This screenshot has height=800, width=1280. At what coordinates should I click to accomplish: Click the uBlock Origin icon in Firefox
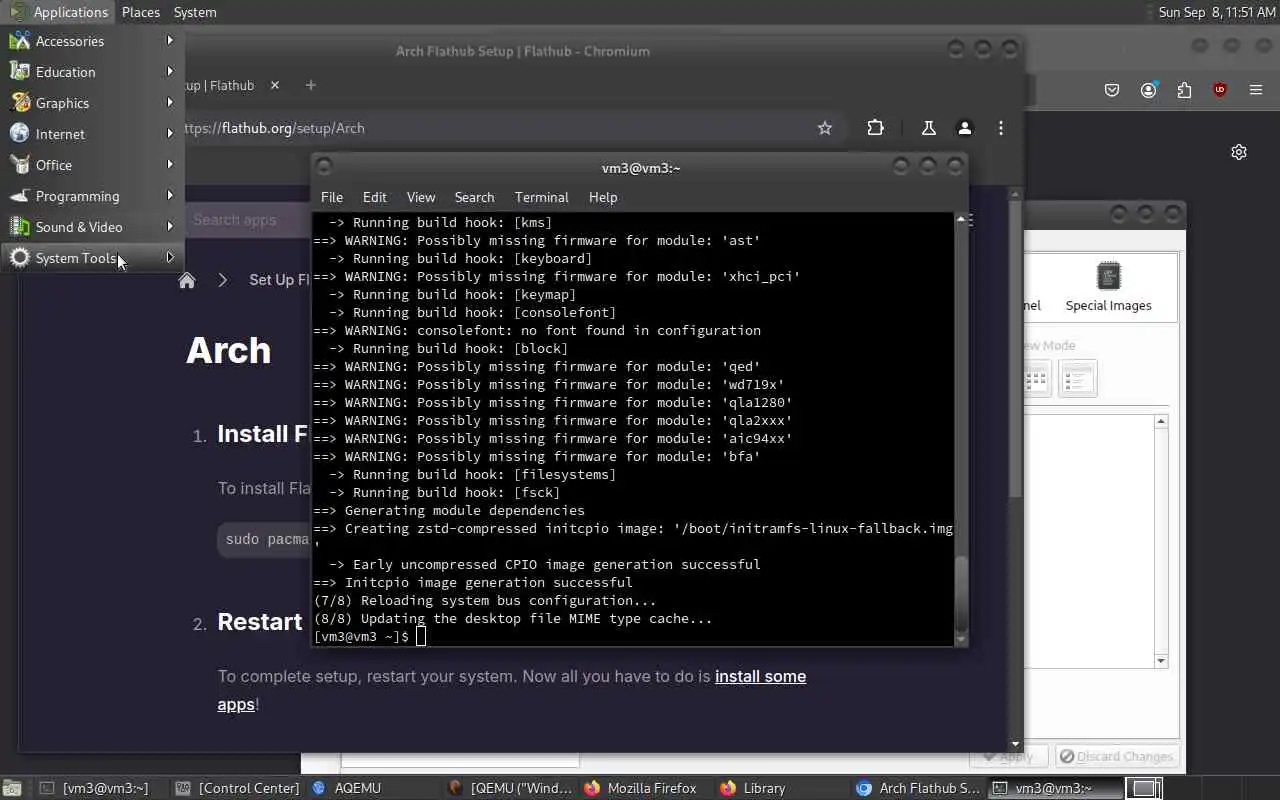(x=1220, y=90)
